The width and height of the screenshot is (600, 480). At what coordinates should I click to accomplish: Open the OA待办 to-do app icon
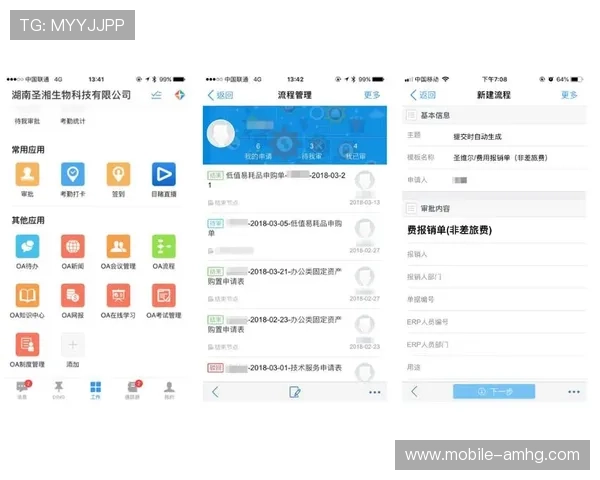27,246
